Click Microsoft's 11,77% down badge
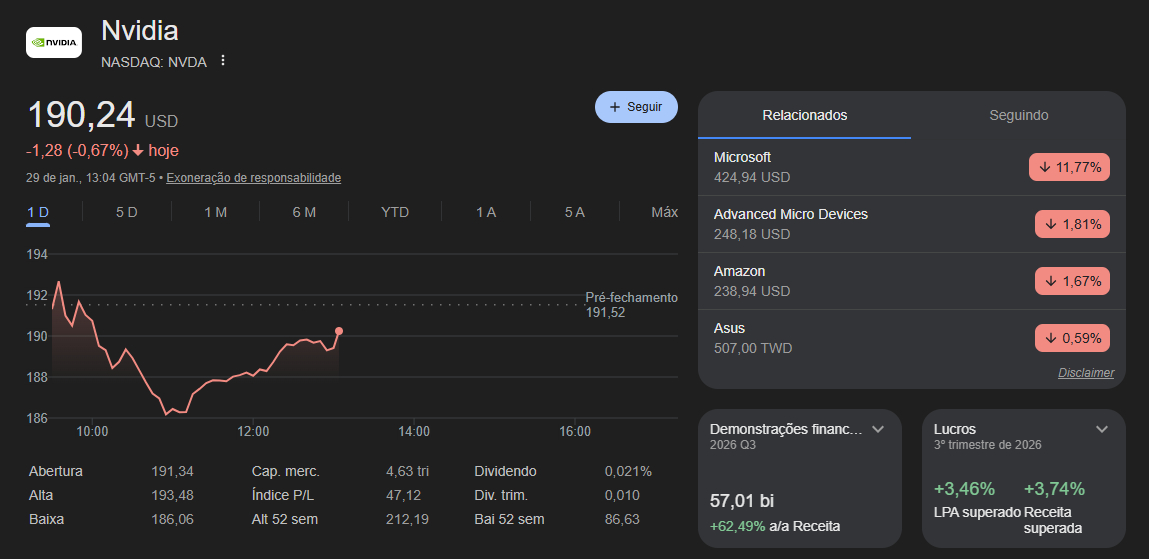 click(x=1069, y=168)
